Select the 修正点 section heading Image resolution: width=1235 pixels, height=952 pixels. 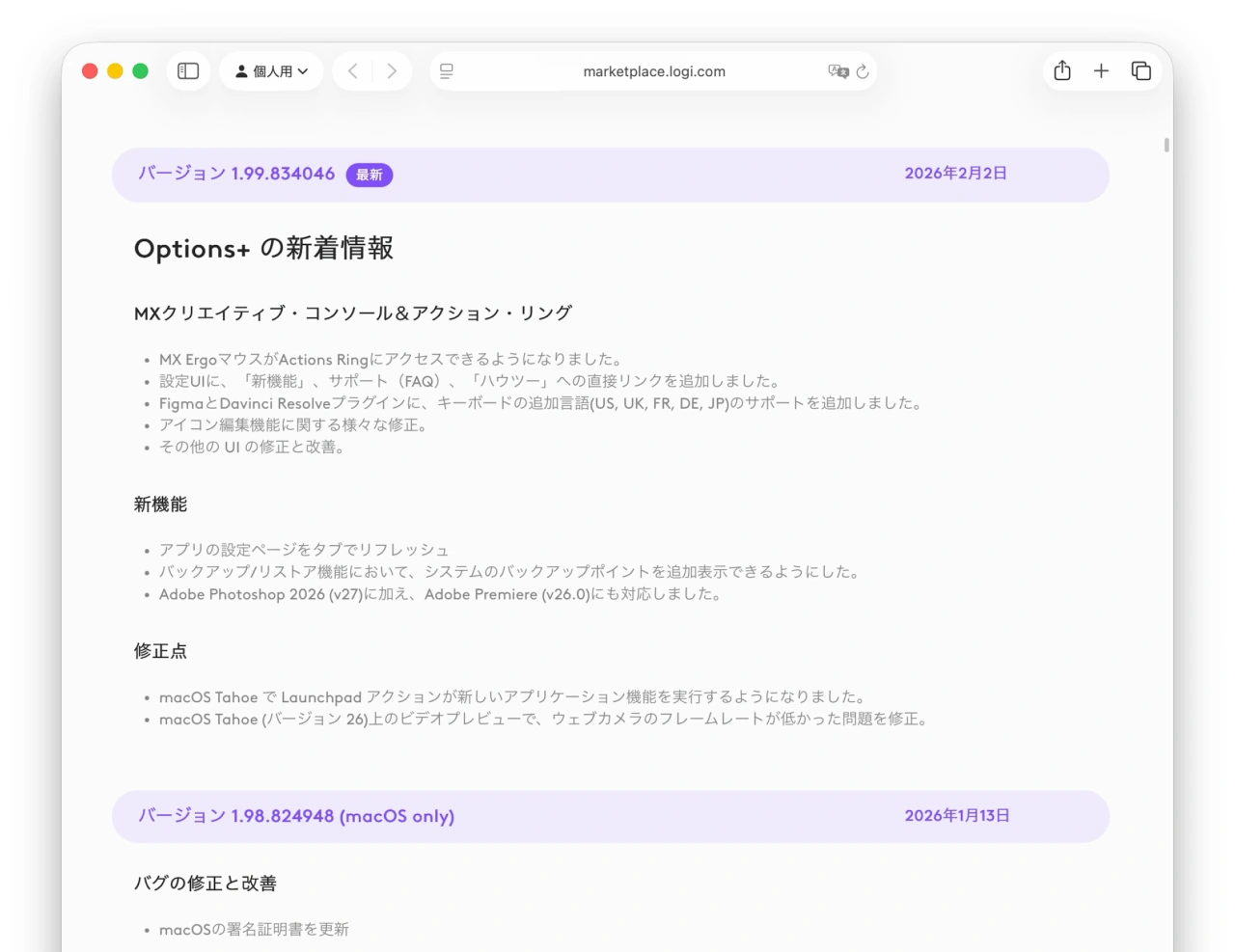tap(161, 651)
